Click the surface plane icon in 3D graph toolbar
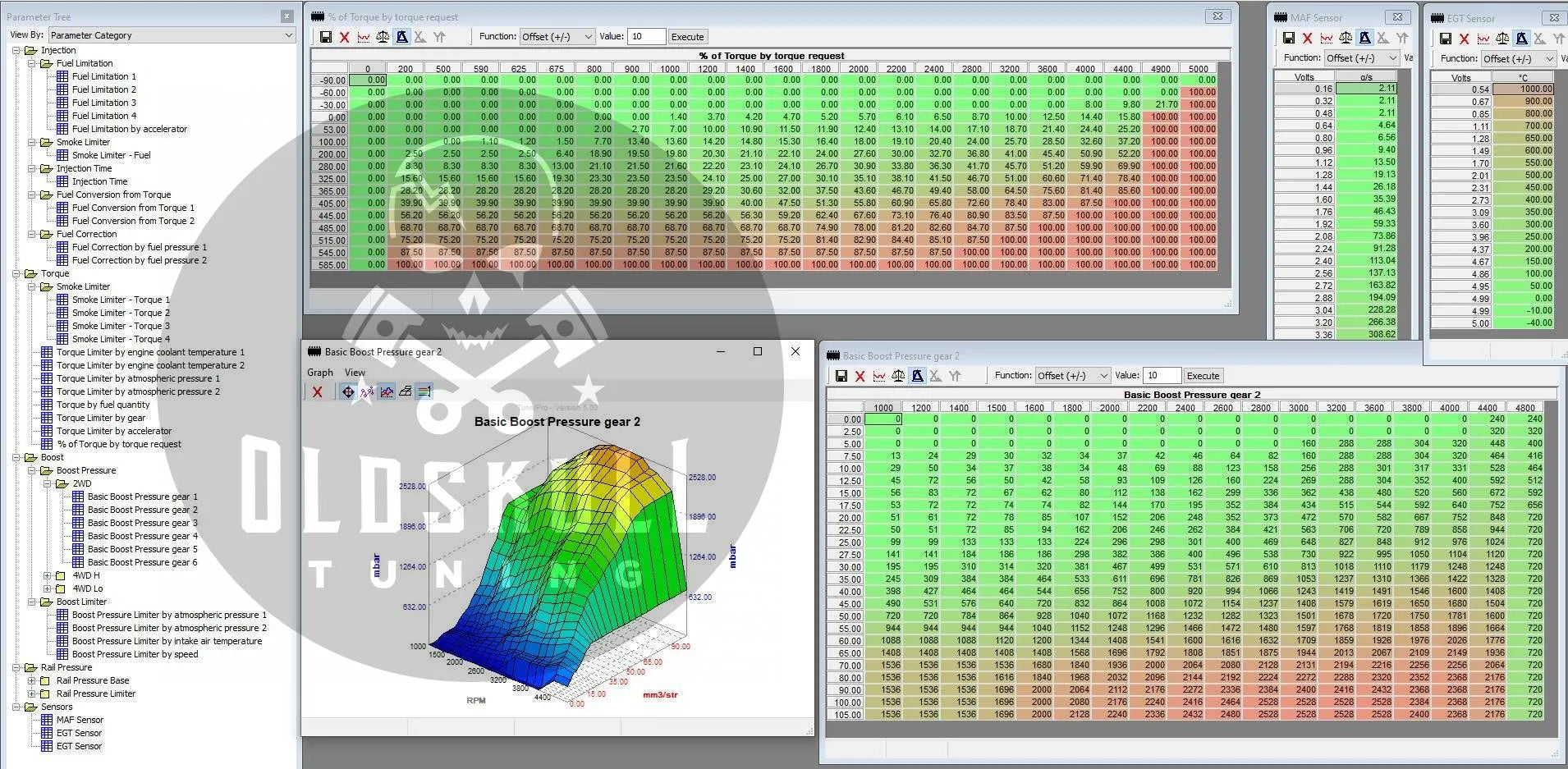The image size is (1568, 769). [x=406, y=391]
